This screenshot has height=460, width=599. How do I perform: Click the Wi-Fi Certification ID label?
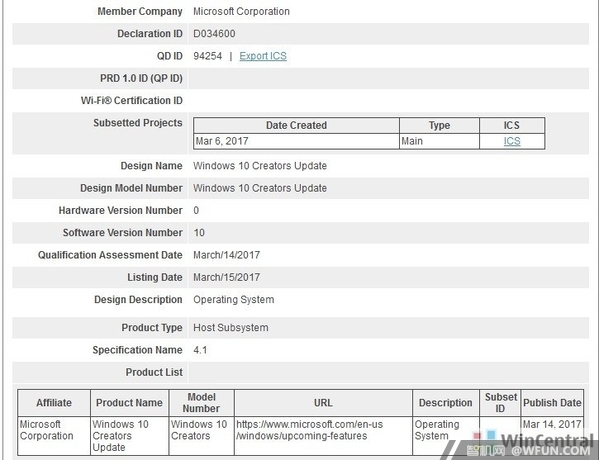pyautogui.click(x=131, y=100)
